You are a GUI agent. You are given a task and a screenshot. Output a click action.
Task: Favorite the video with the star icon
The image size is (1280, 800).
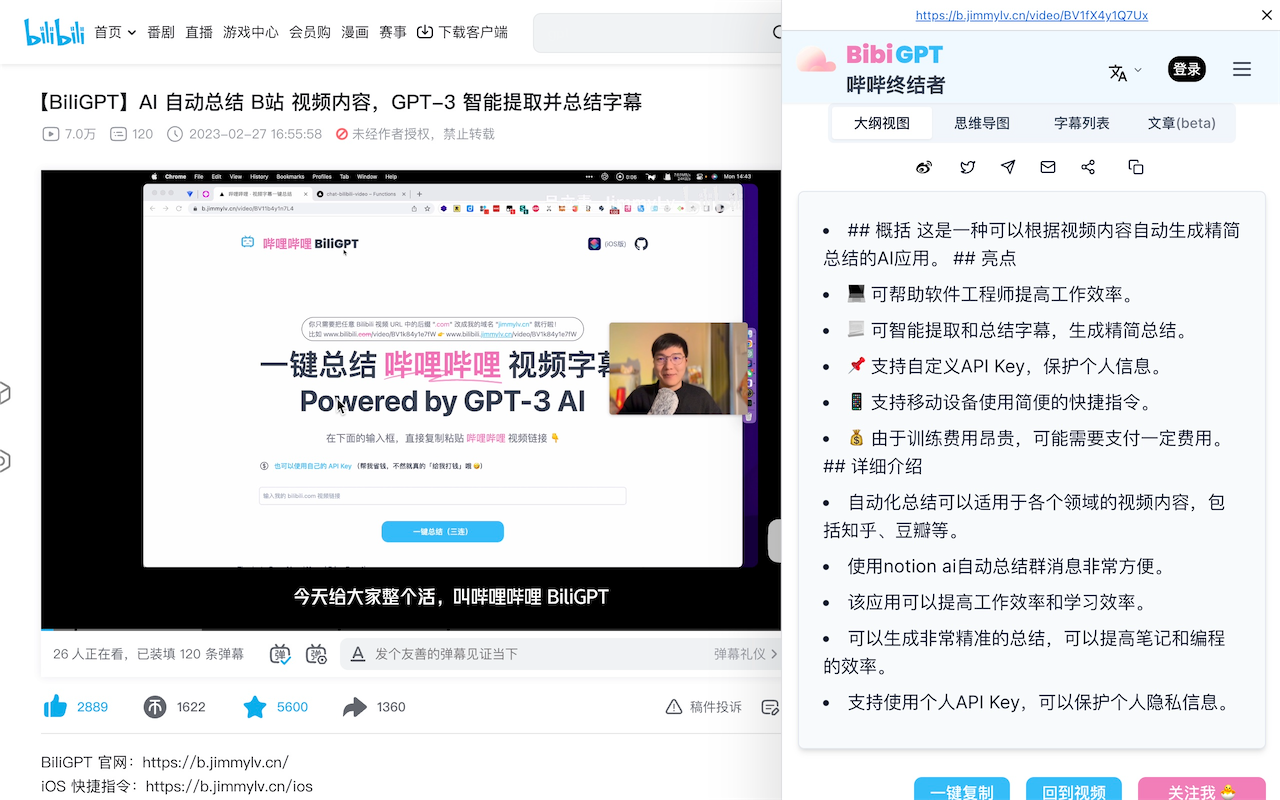(255, 706)
